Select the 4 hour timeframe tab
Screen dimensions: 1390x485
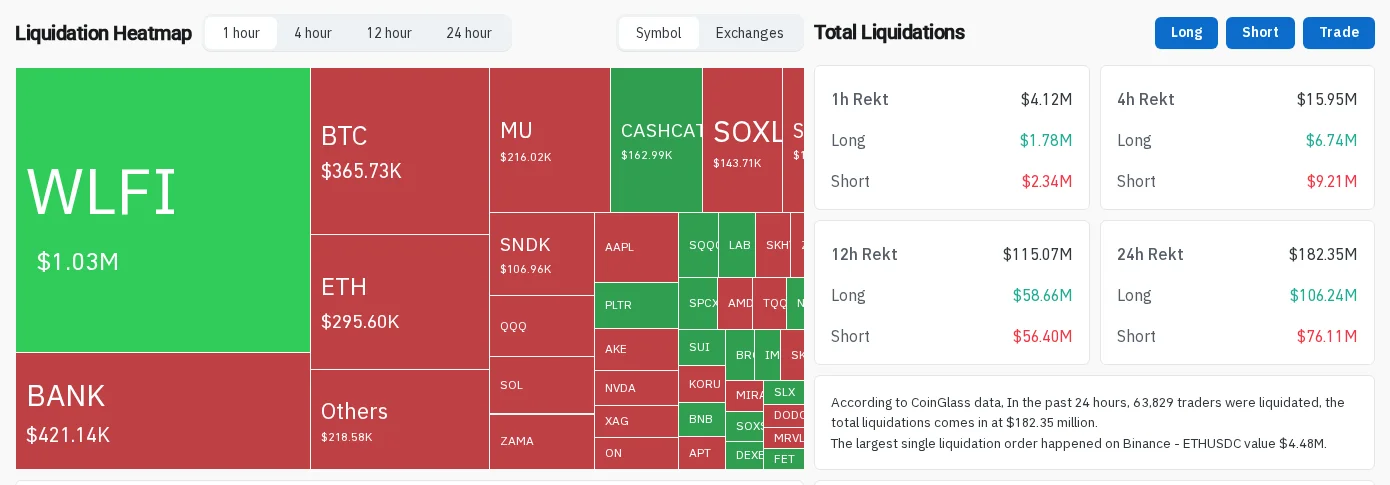click(312, 33)
